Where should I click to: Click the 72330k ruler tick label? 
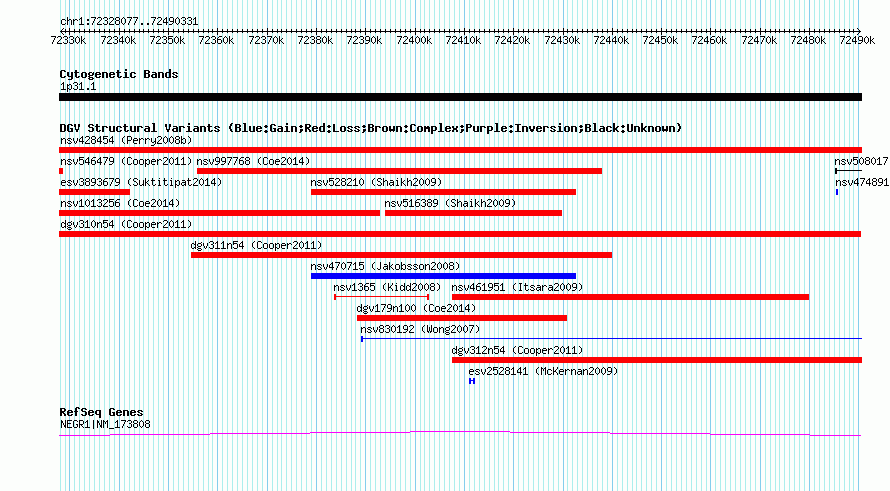(x=68, y=40)
